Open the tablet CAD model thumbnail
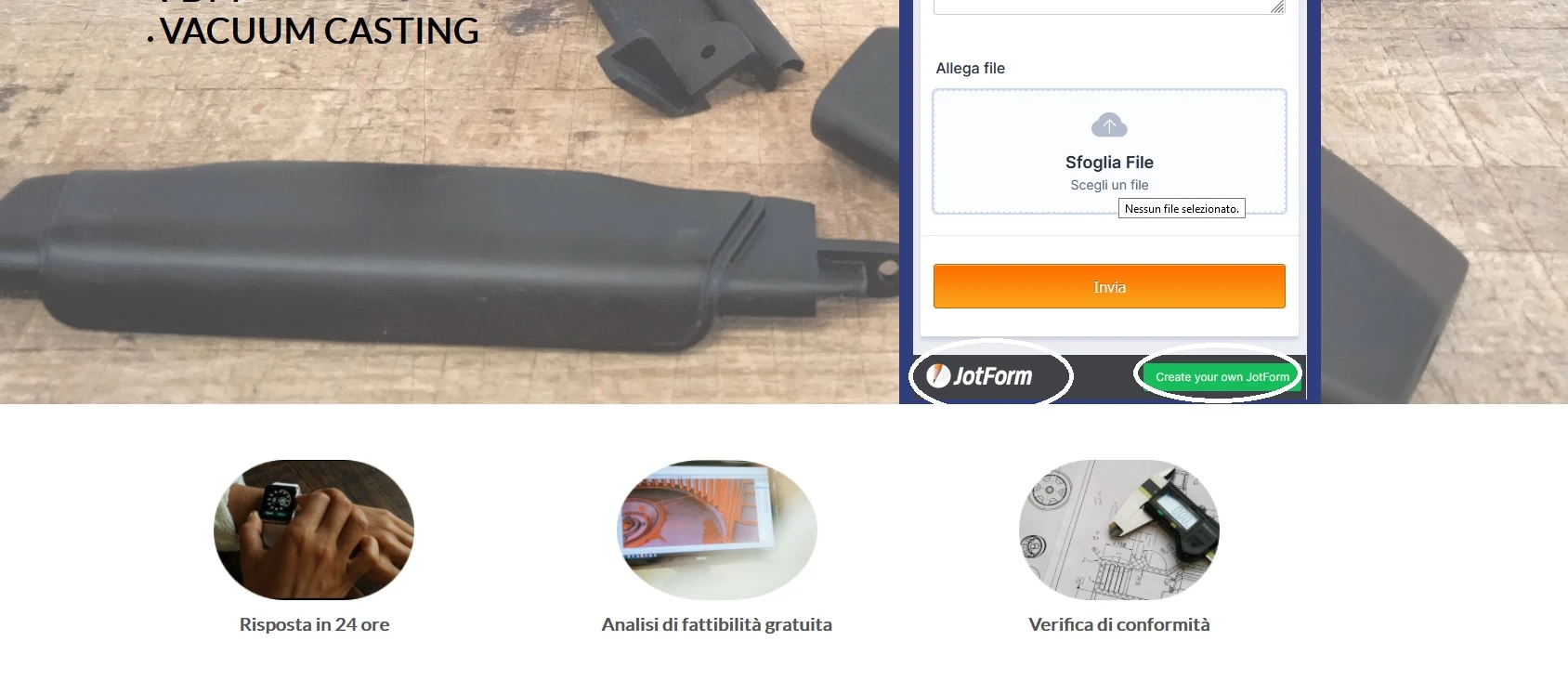The width and height of the screenshot is (1568, 694). [x=717, y=530]
